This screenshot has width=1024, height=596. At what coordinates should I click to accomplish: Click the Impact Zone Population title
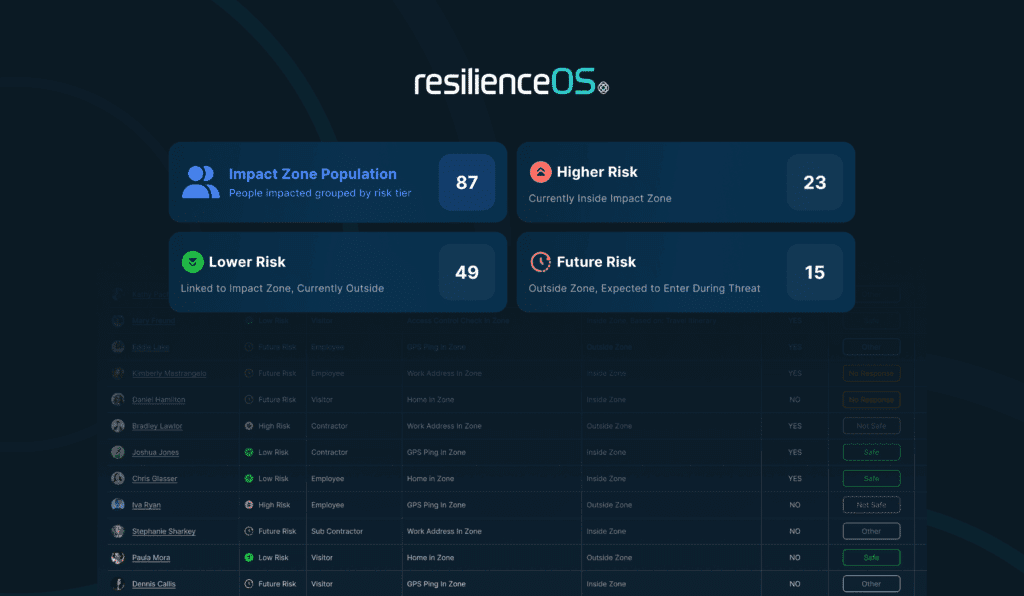pos(312,174)
